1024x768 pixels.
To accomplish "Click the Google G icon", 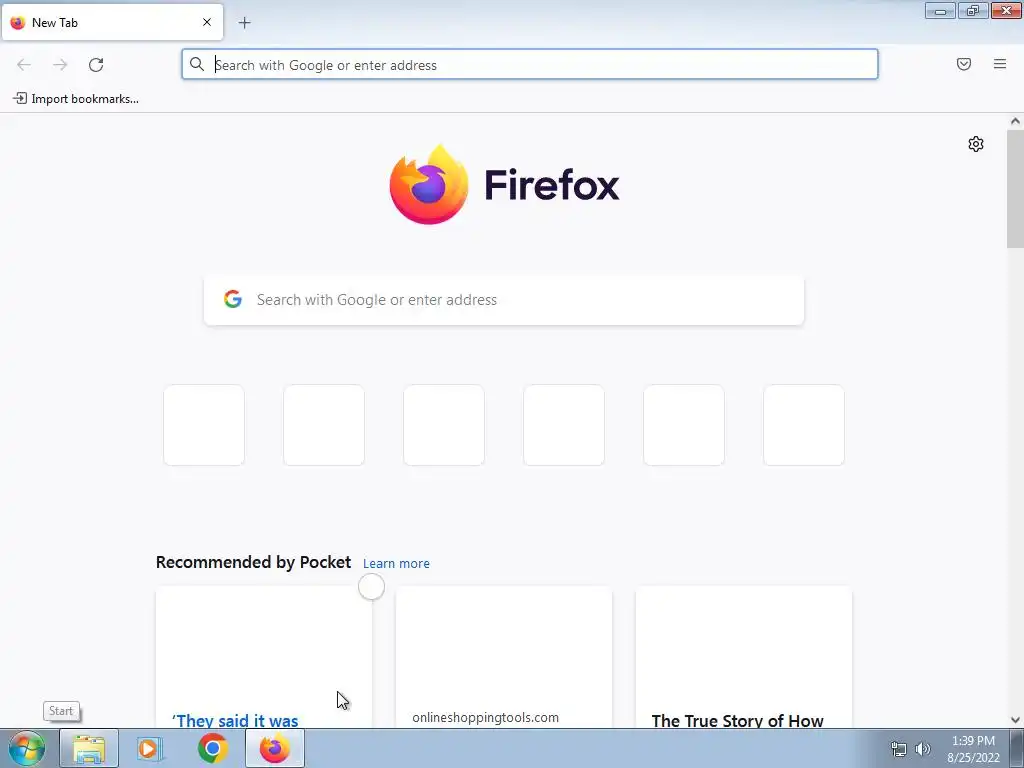I will tap(233, 299).
